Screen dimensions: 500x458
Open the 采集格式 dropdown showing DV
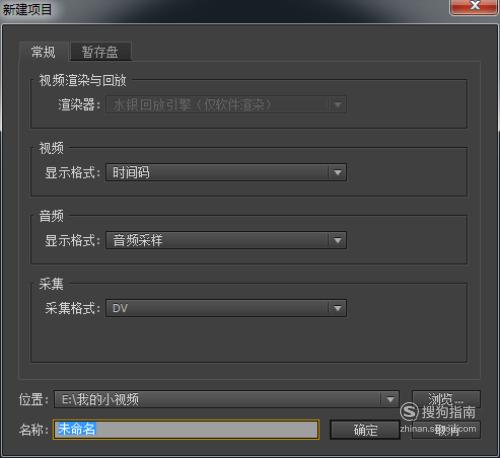click(226, 308)
